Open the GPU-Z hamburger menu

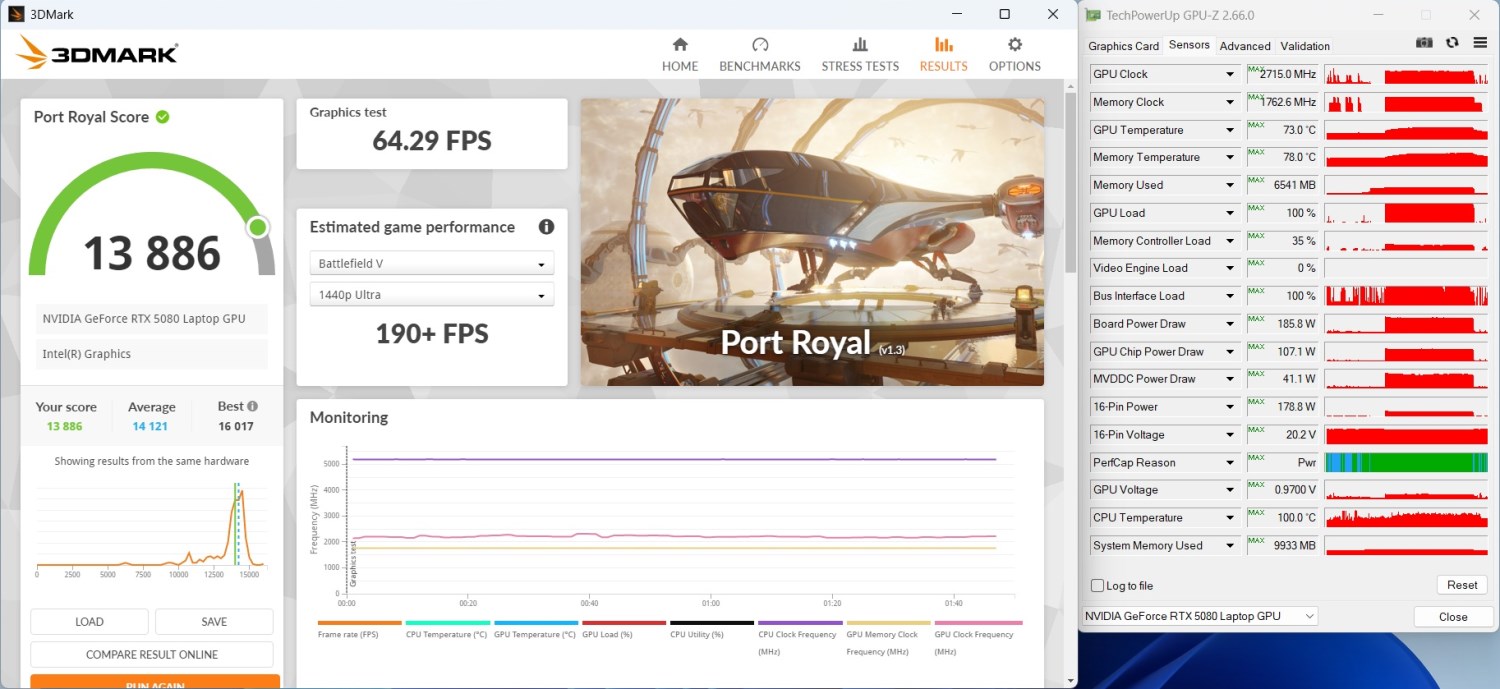1478,43
